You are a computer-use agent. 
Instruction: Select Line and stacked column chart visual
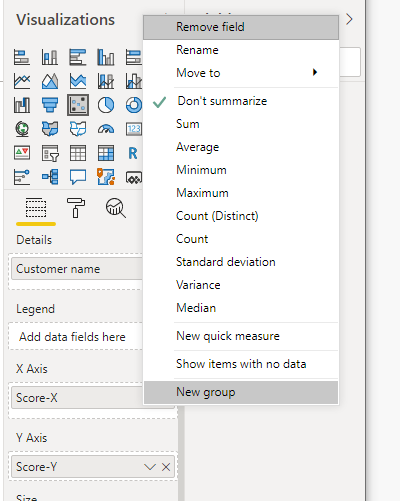tap(106, 81)
